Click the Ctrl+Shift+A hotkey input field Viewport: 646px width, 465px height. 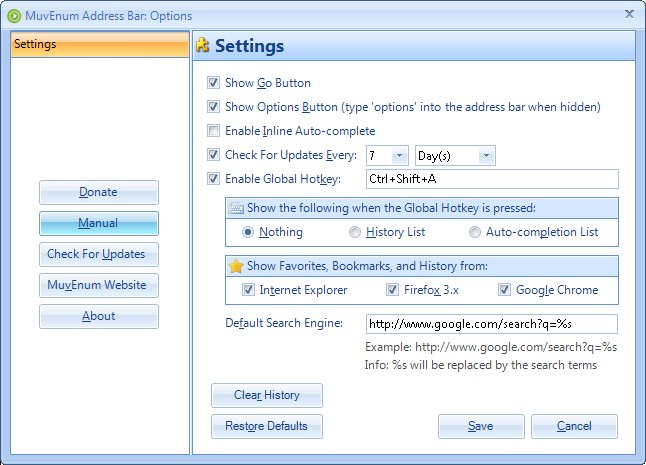(x=492, y=179)
